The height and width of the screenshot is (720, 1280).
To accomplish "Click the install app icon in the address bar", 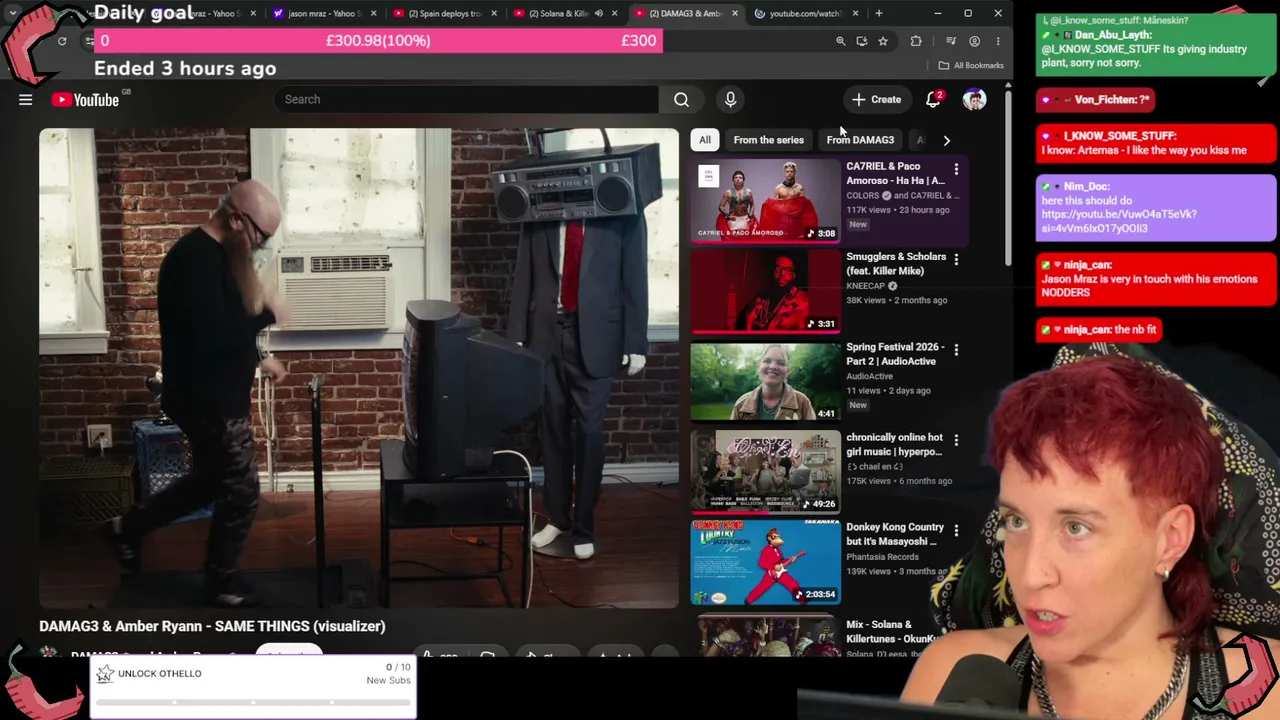I will coord(862,41).
